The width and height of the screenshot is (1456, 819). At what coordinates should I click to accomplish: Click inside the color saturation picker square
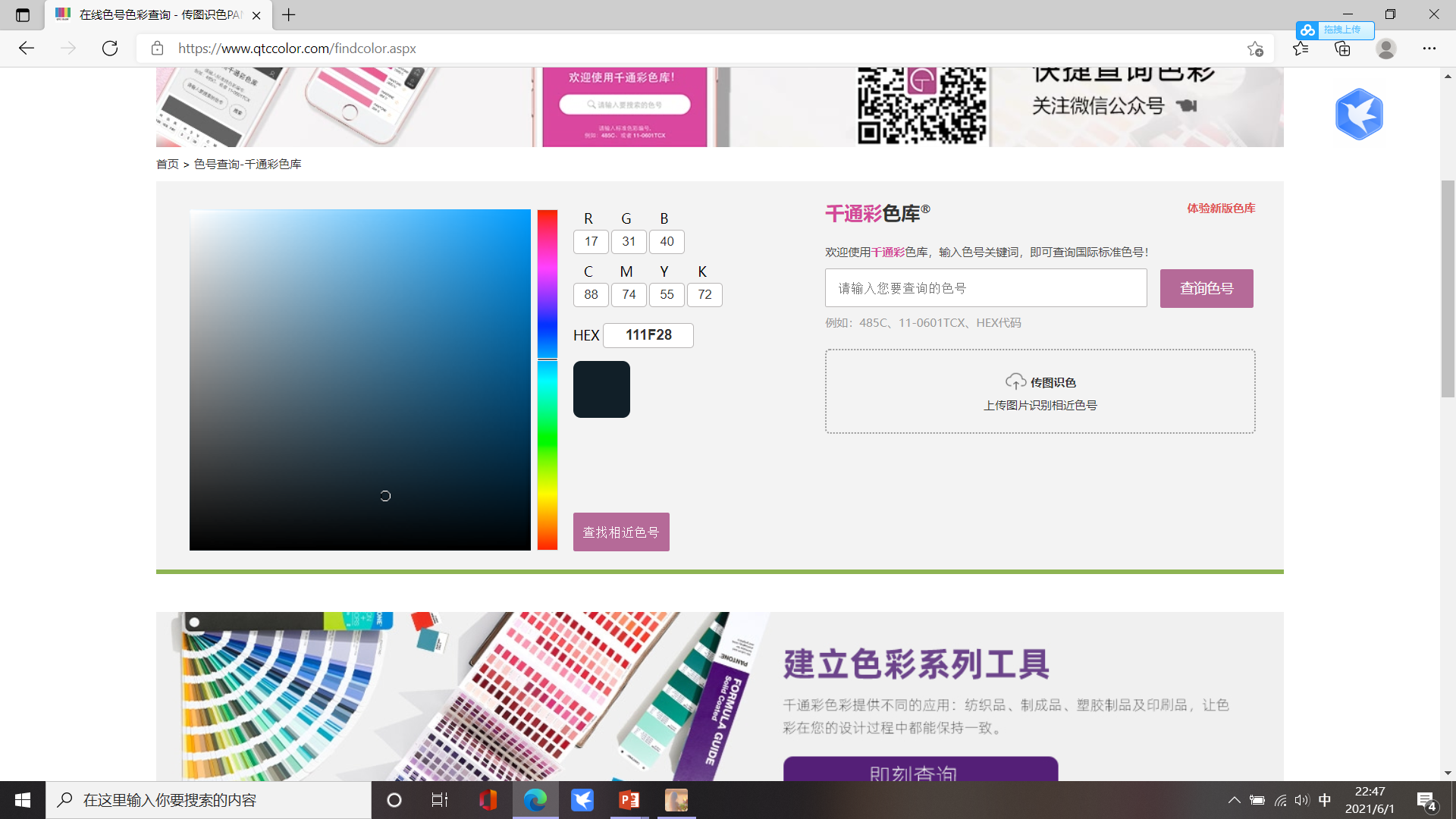pos(359,379)
